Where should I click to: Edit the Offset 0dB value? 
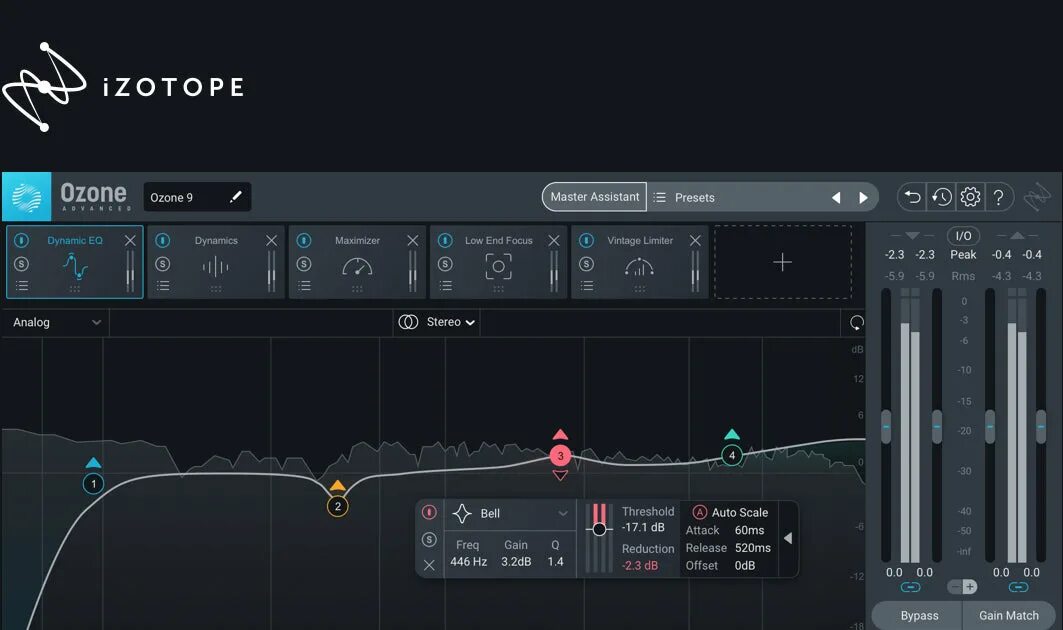[744, 566]
